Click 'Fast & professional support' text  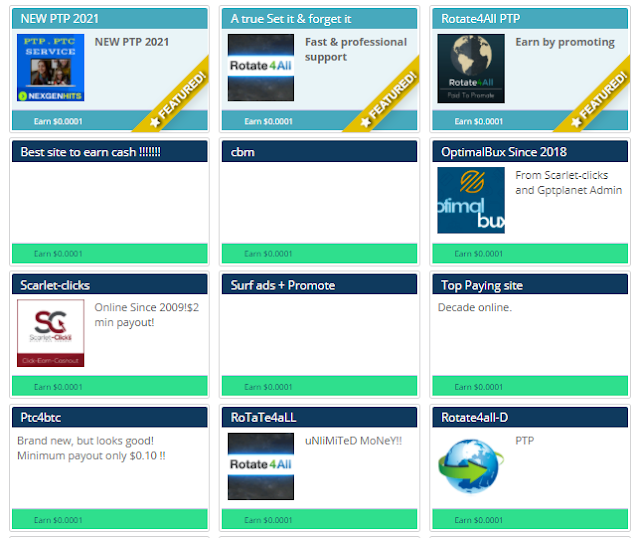356,49
